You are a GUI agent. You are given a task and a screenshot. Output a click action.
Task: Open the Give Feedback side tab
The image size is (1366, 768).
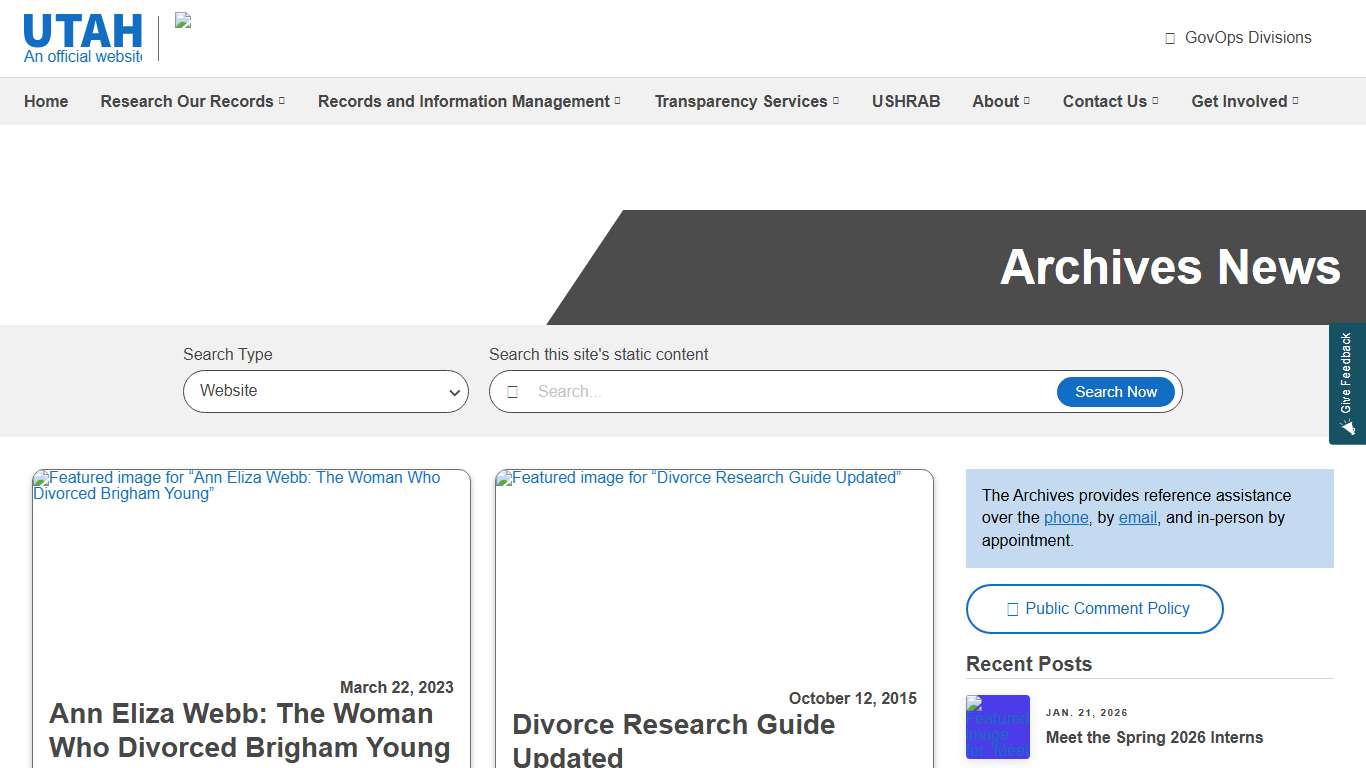tap(1349, 383)
